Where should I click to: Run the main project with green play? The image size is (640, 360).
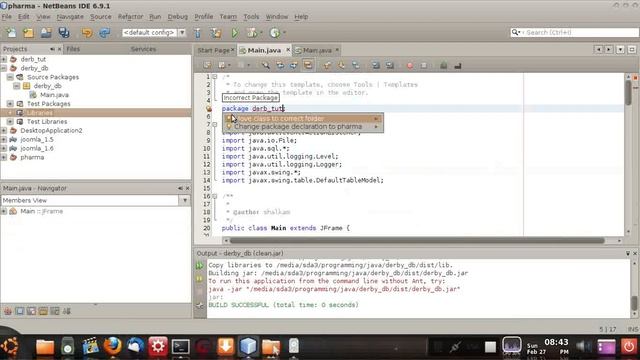[x=235, y=33]
